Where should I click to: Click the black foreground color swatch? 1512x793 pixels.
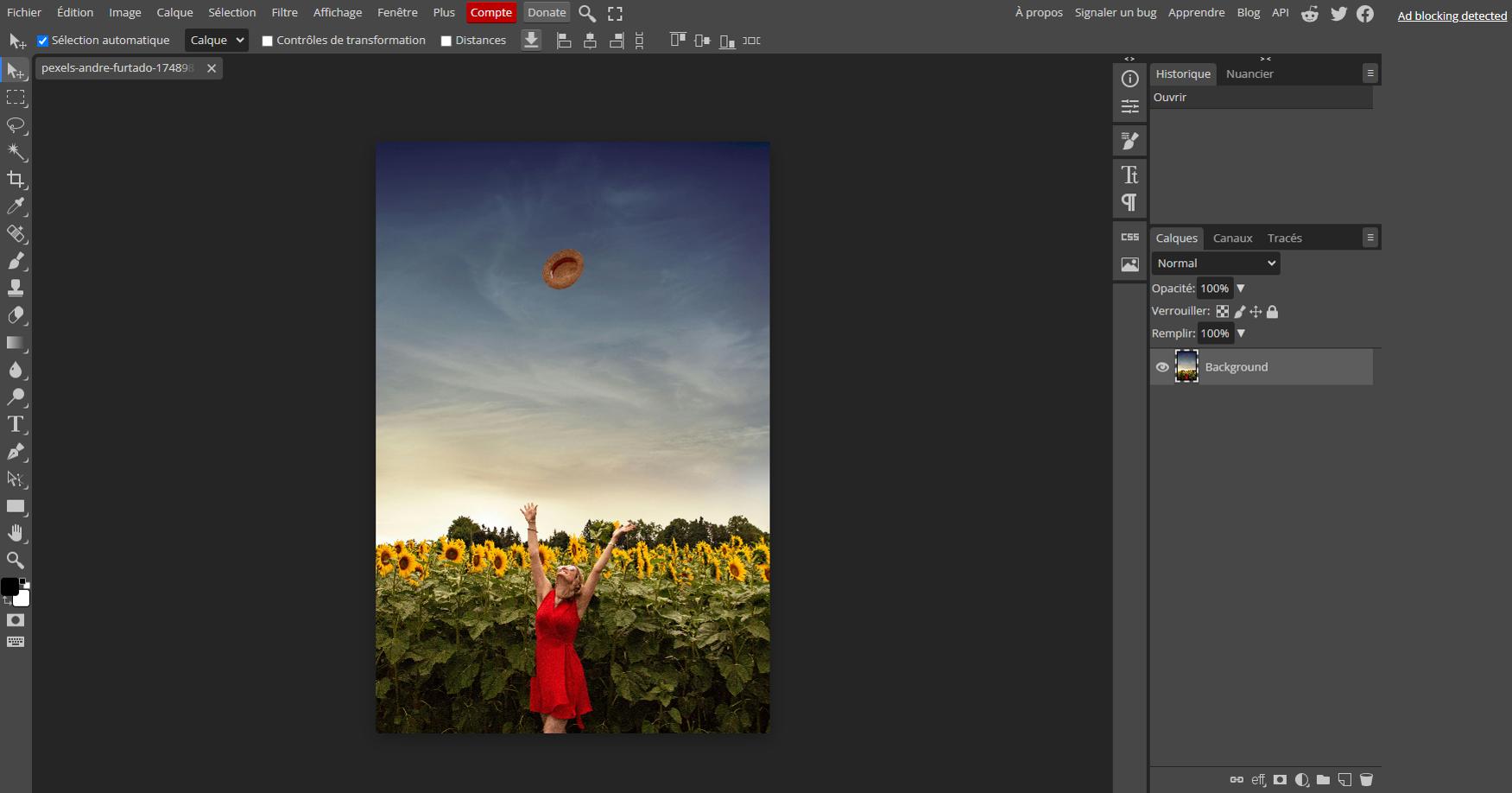click(9, 587)
